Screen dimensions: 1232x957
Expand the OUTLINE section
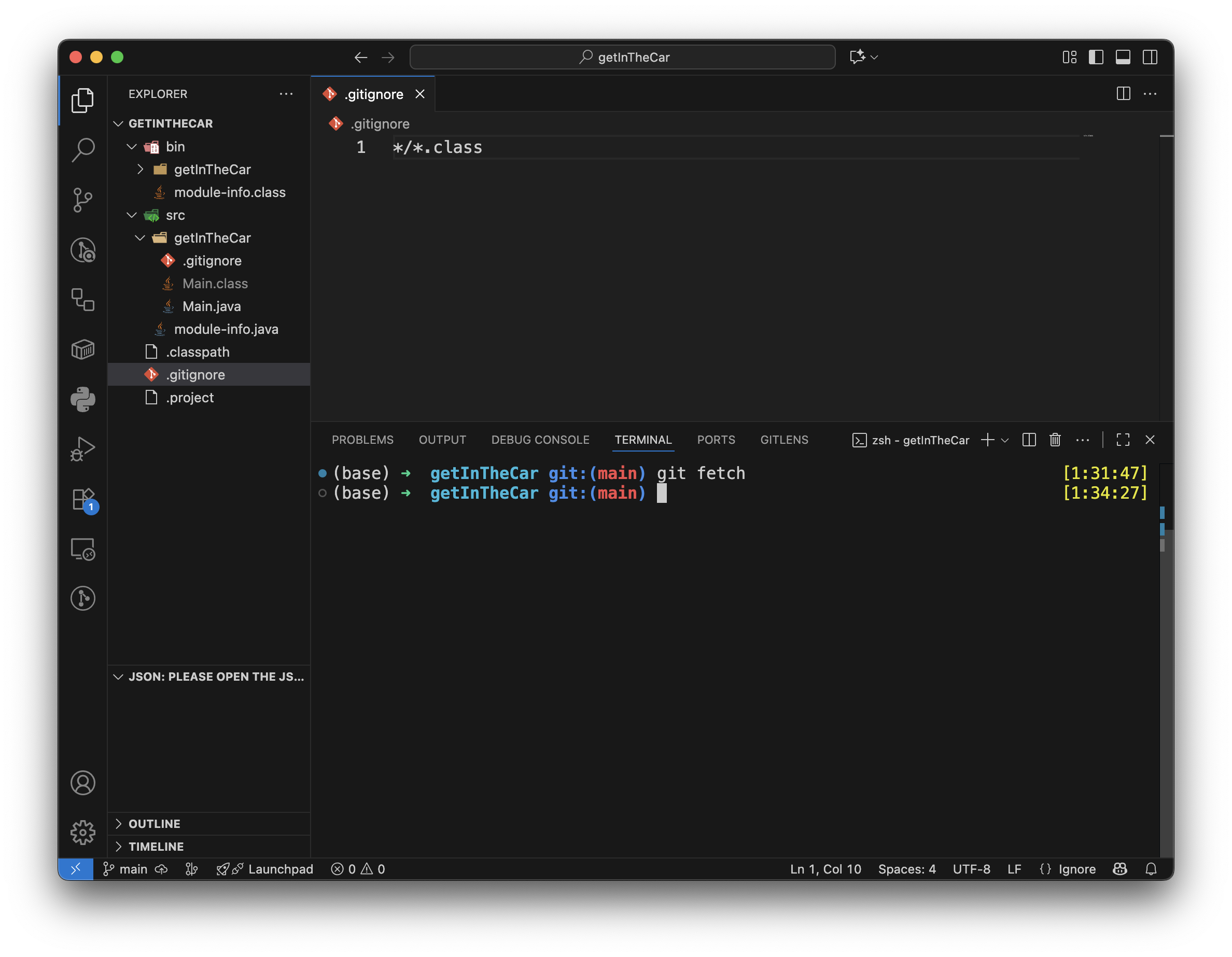click(154, 823)
